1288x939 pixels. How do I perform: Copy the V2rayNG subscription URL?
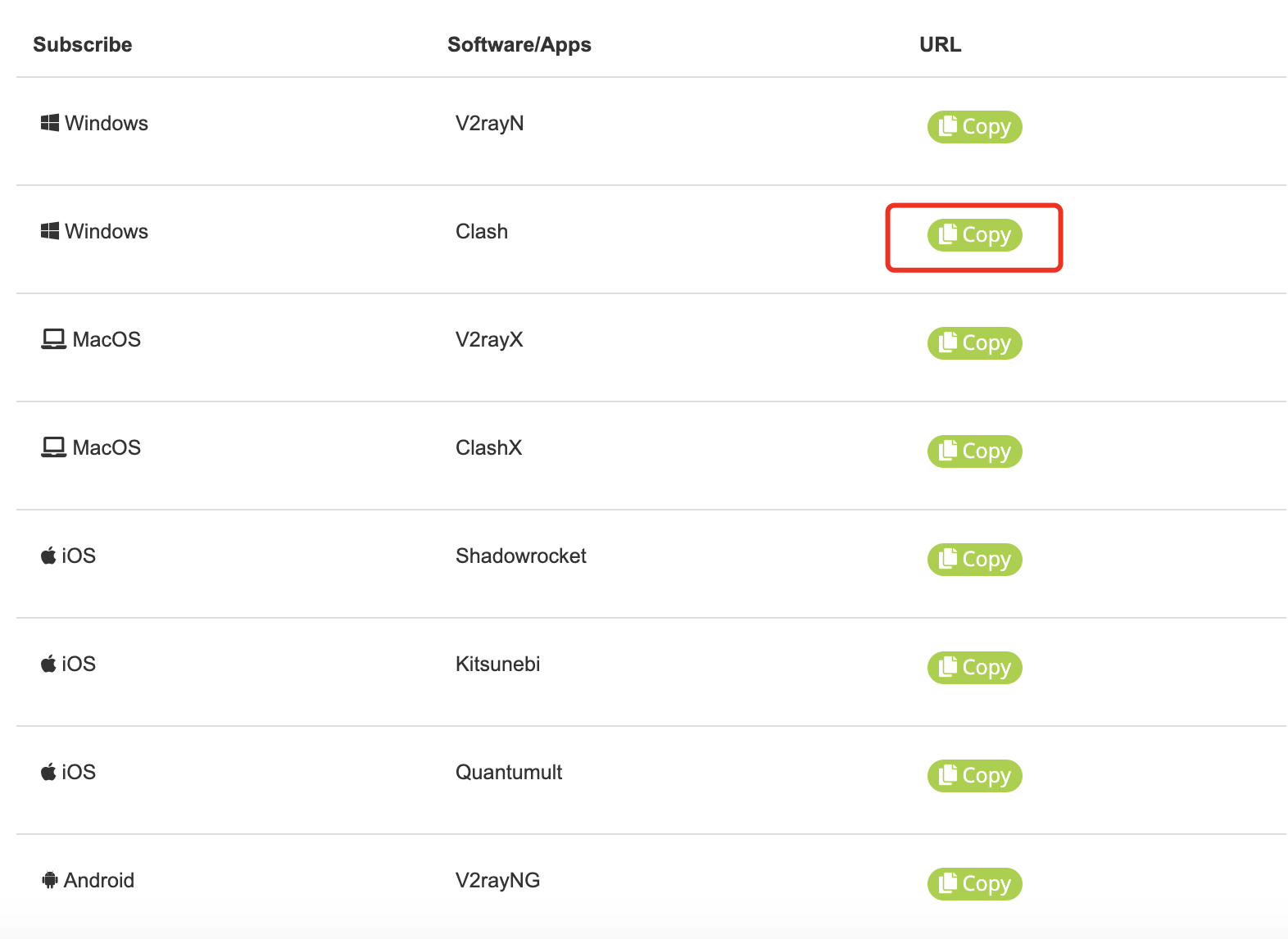pos(974,884)
